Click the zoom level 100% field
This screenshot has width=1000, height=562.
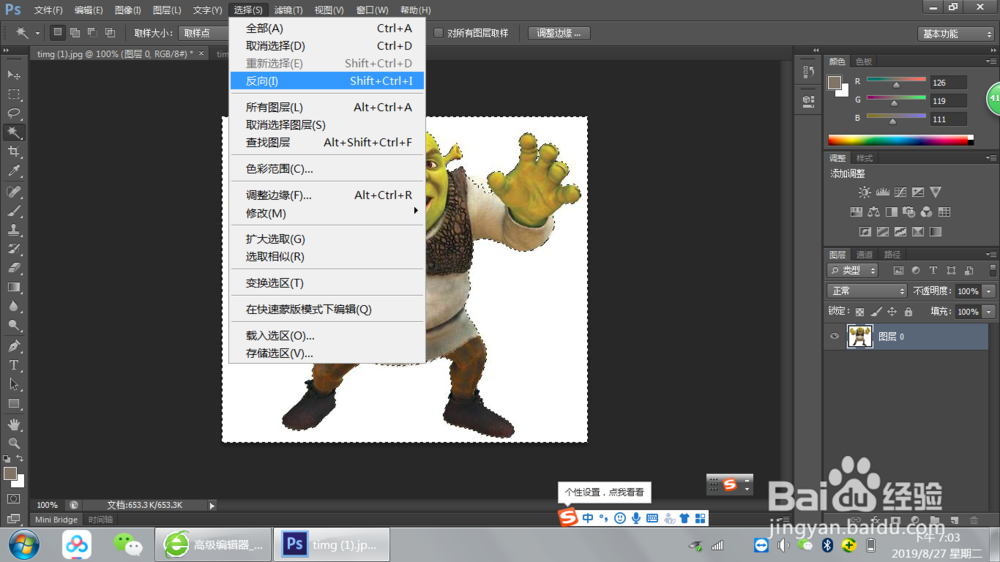click(x=47, y=505)
